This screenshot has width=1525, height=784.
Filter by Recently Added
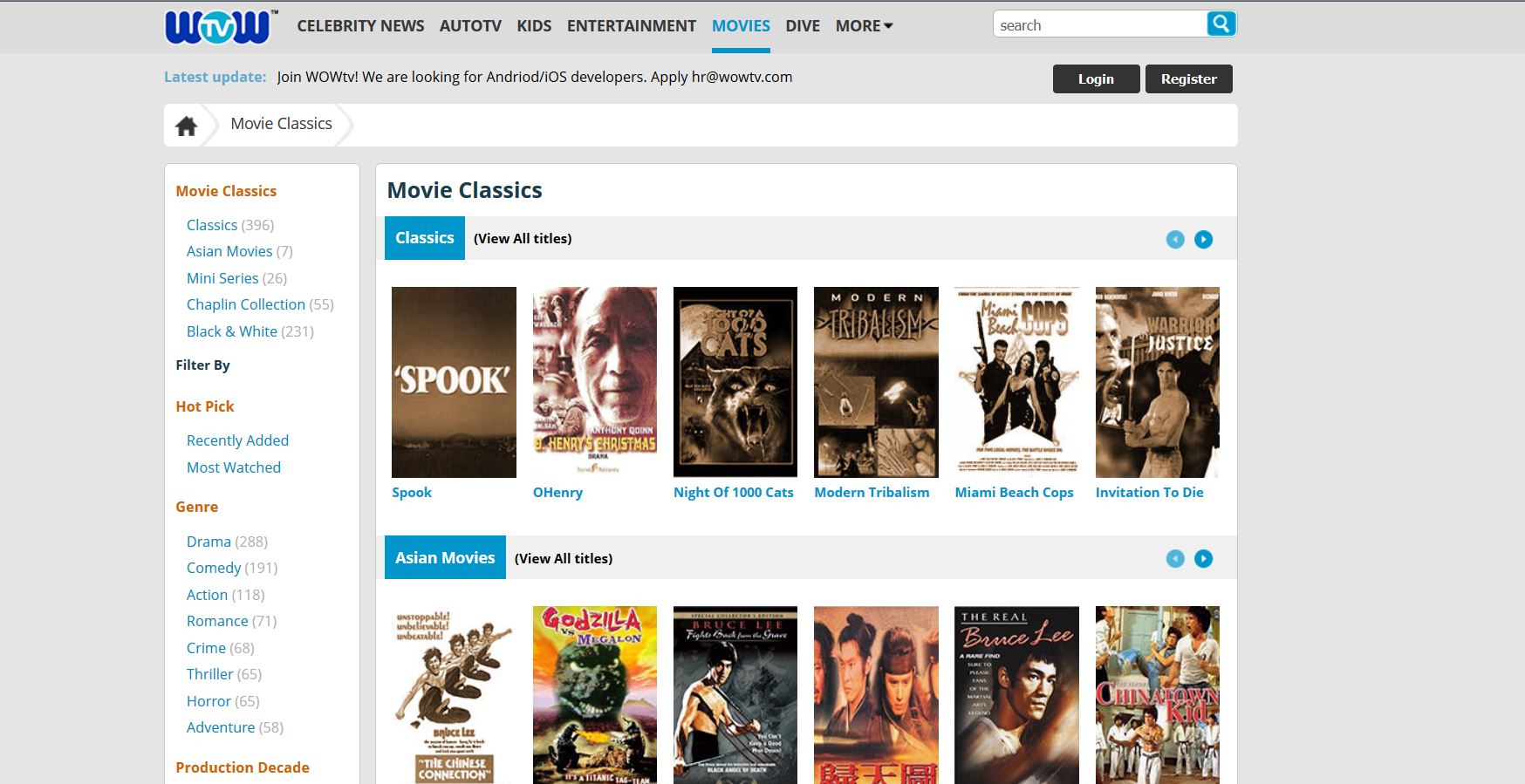point(237,440)
